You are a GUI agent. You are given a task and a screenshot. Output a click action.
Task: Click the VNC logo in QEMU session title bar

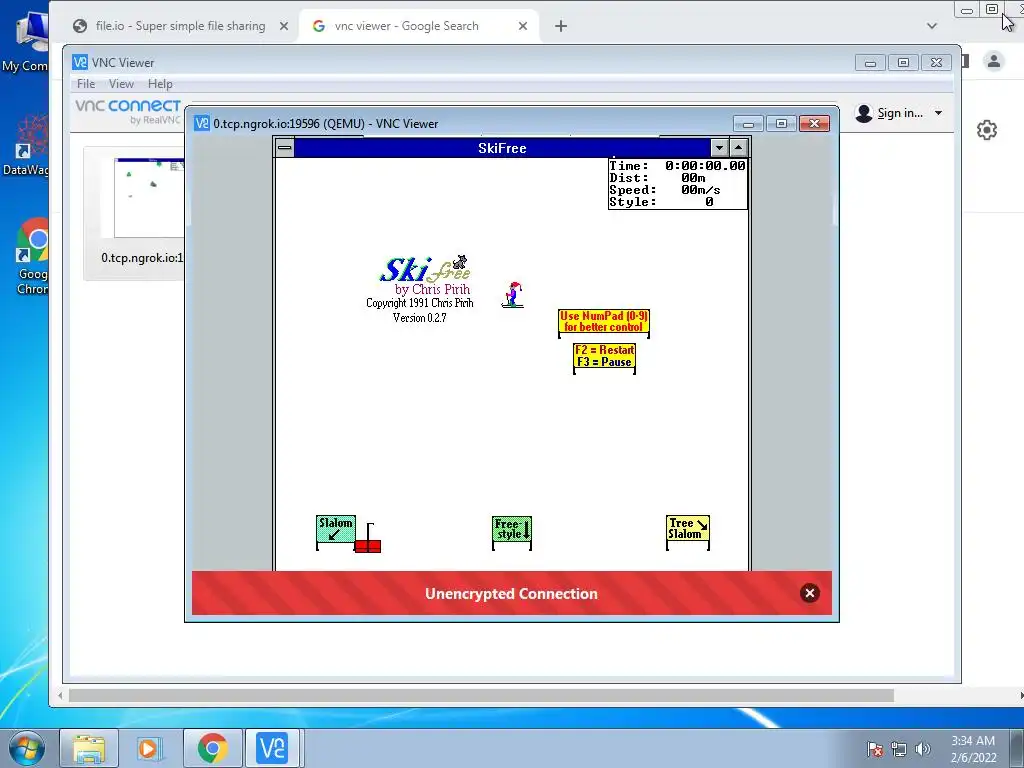click(x=202, y=123)
